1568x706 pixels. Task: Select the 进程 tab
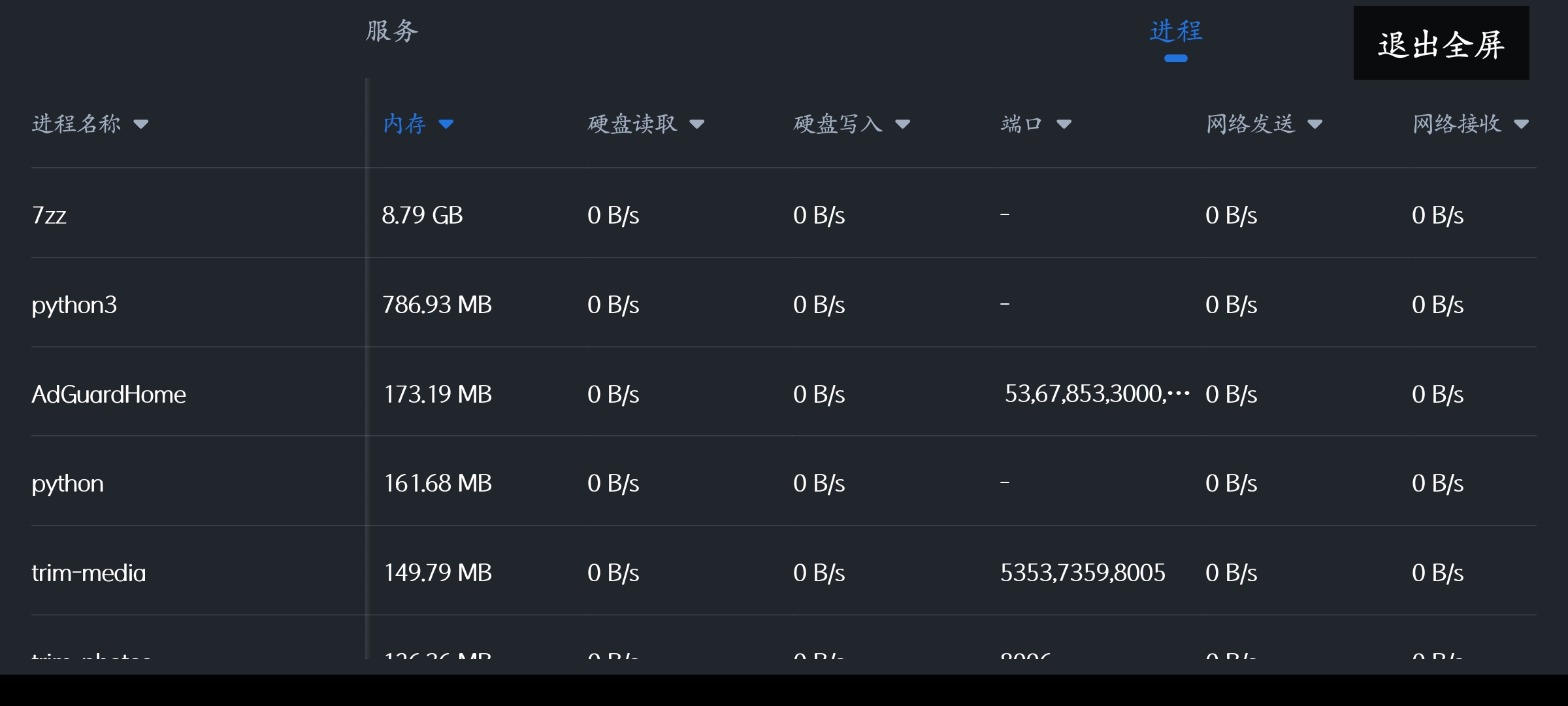(1176, 31)
